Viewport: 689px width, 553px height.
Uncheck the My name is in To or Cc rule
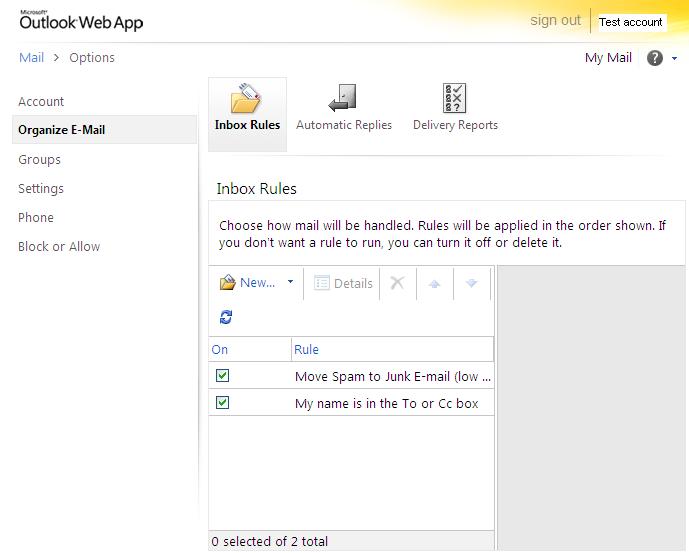(223, 403)
